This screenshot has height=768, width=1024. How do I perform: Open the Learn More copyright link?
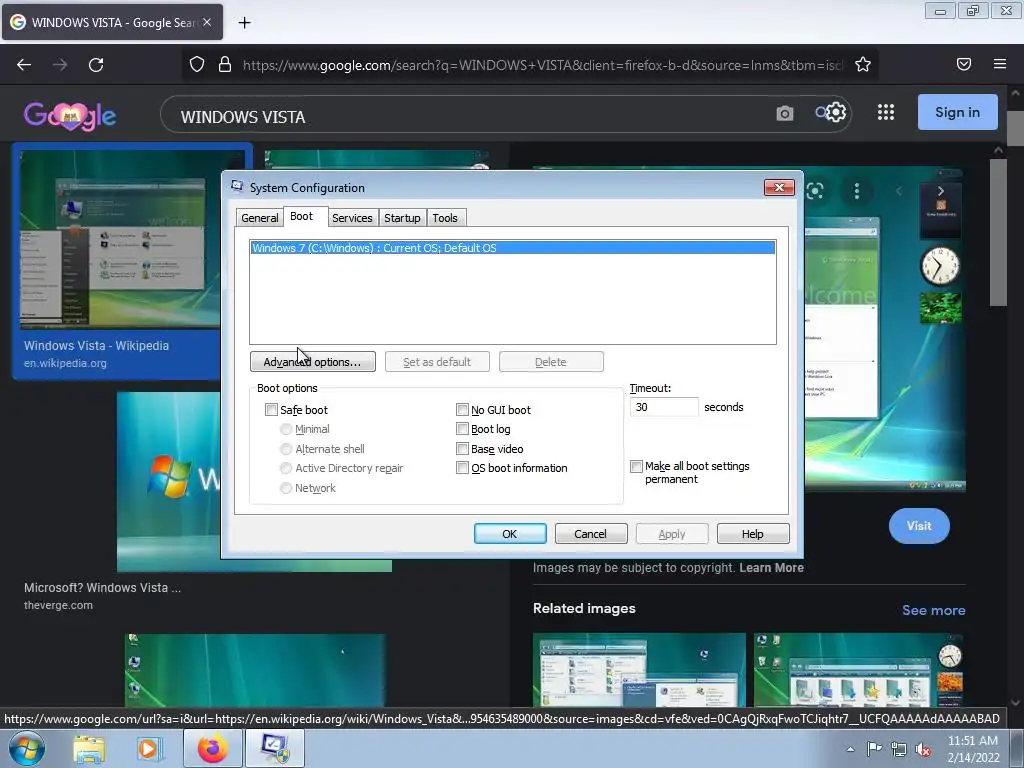point(771,568)
